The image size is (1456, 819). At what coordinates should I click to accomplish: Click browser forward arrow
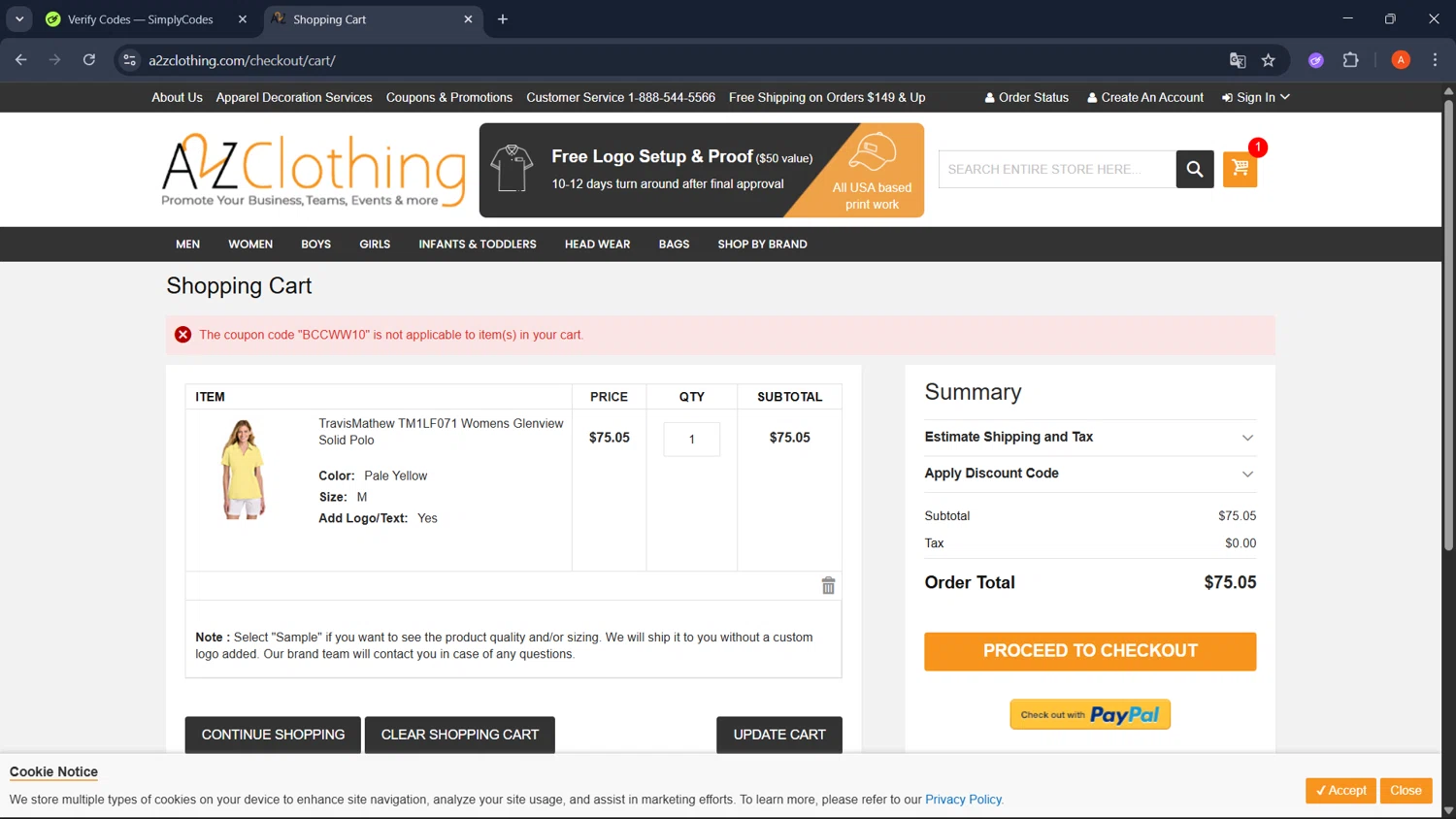pos(54,60)
